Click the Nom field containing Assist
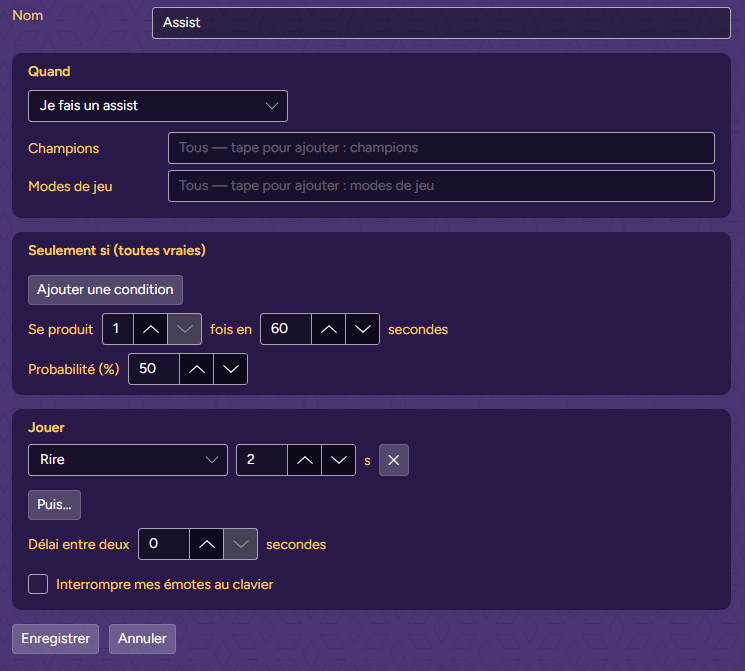Viewport: 745px width, 671px height. [x=441, y=23]
